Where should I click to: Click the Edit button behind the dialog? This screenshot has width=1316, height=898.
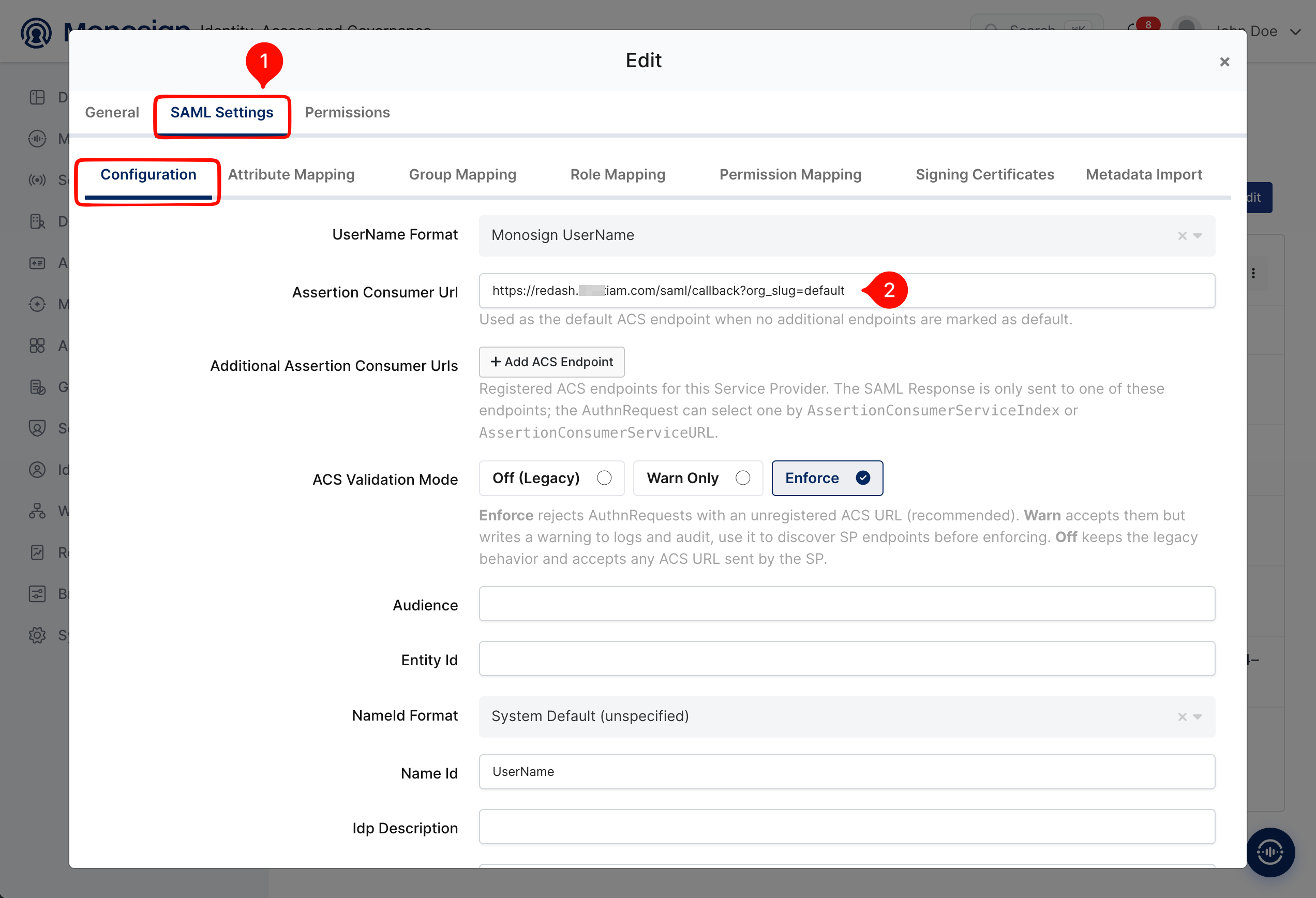1259,198
